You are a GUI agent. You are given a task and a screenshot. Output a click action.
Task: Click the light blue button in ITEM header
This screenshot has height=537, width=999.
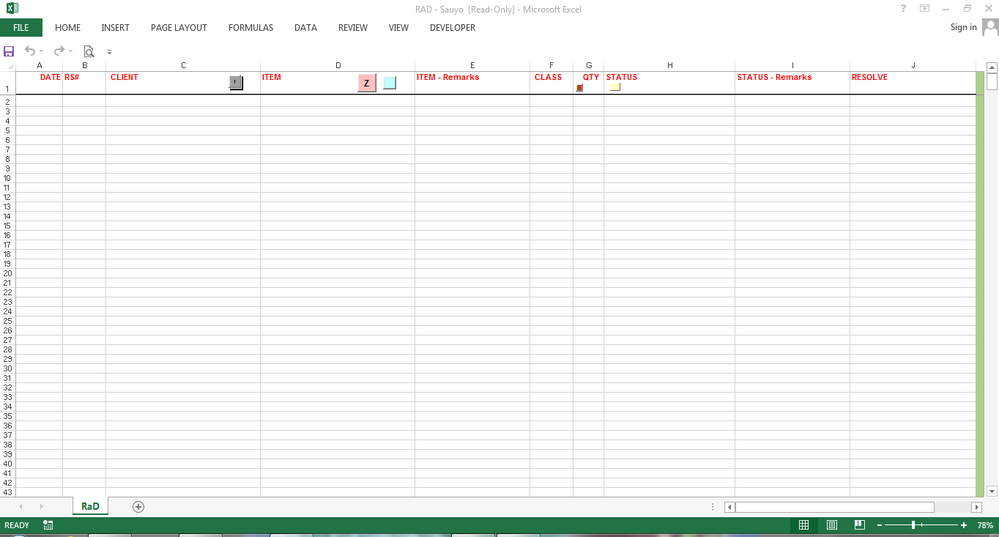(389, 83)
